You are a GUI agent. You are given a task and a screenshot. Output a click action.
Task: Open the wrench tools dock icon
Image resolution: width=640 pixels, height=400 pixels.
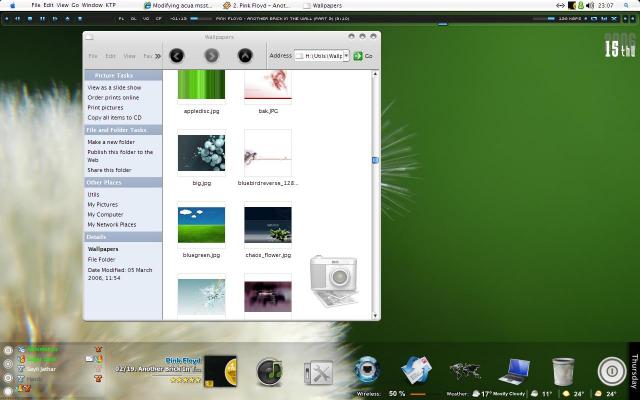[318, 372]
